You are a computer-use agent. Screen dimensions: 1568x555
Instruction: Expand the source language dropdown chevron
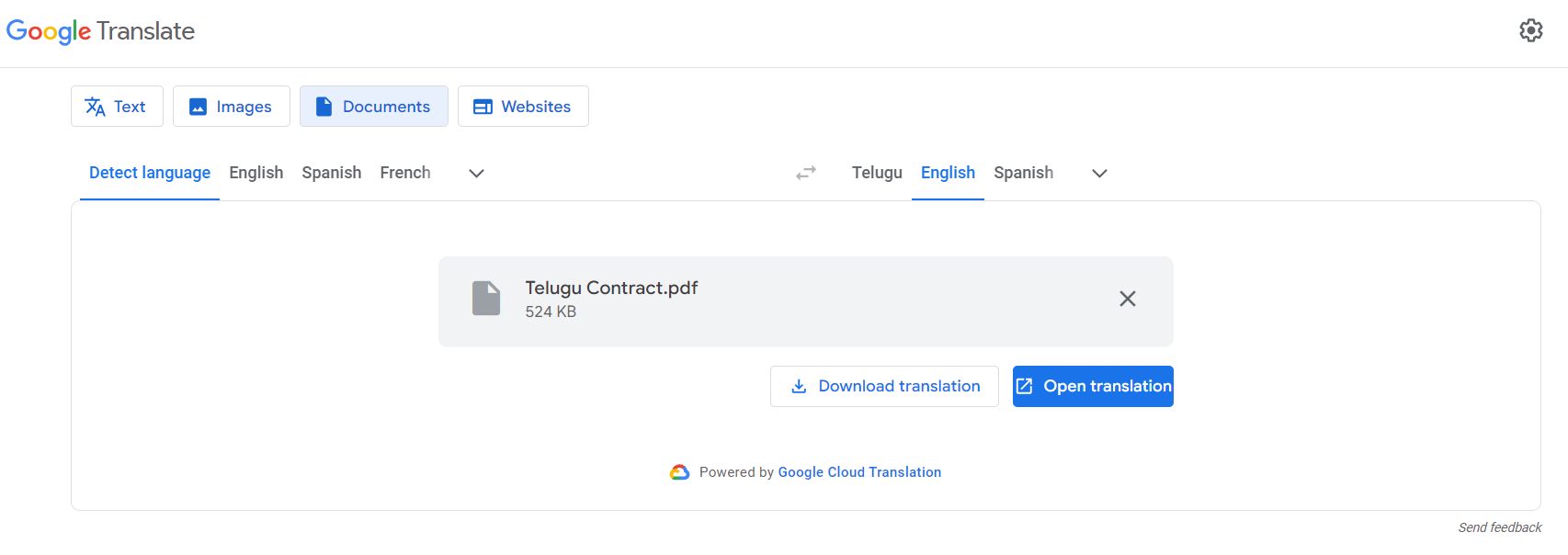click(x=476, y=173)
